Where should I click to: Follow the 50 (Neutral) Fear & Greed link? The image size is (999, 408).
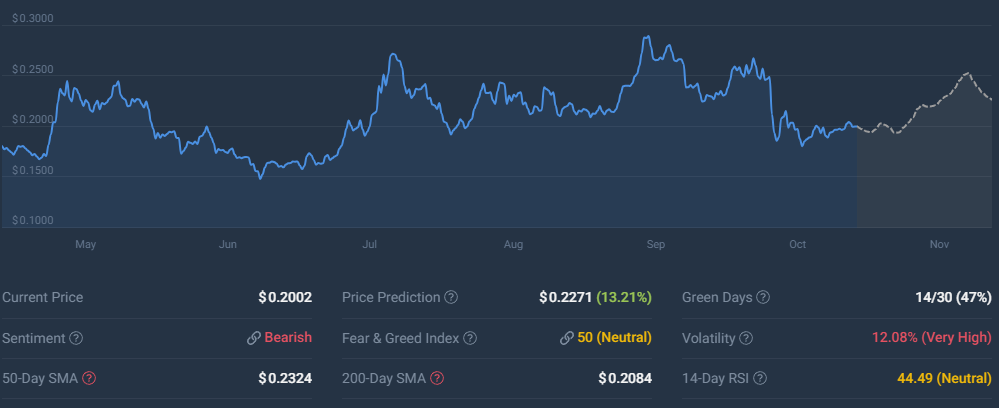pos(614,338)
